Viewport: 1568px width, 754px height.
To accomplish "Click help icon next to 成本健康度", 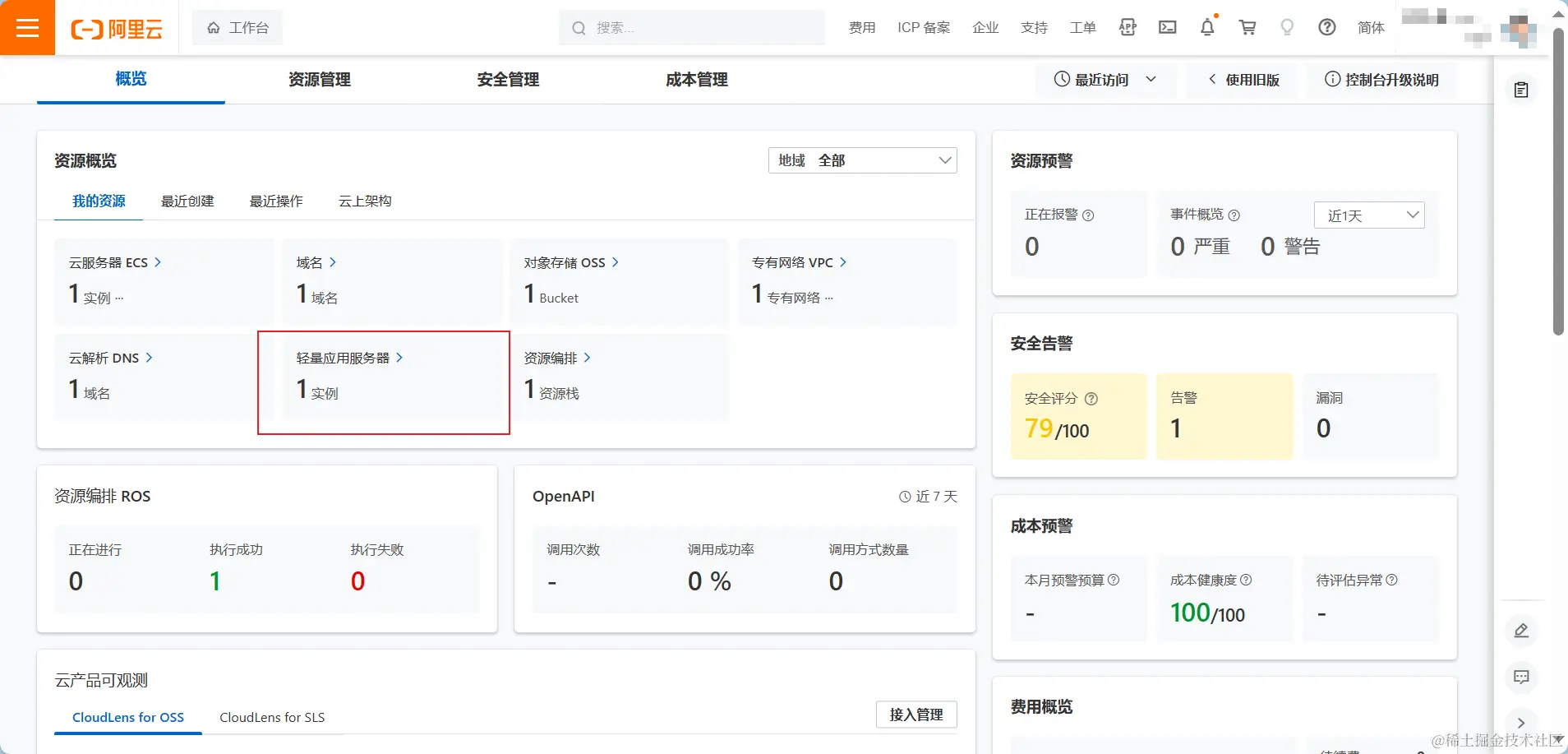I will click(1246, 580).
